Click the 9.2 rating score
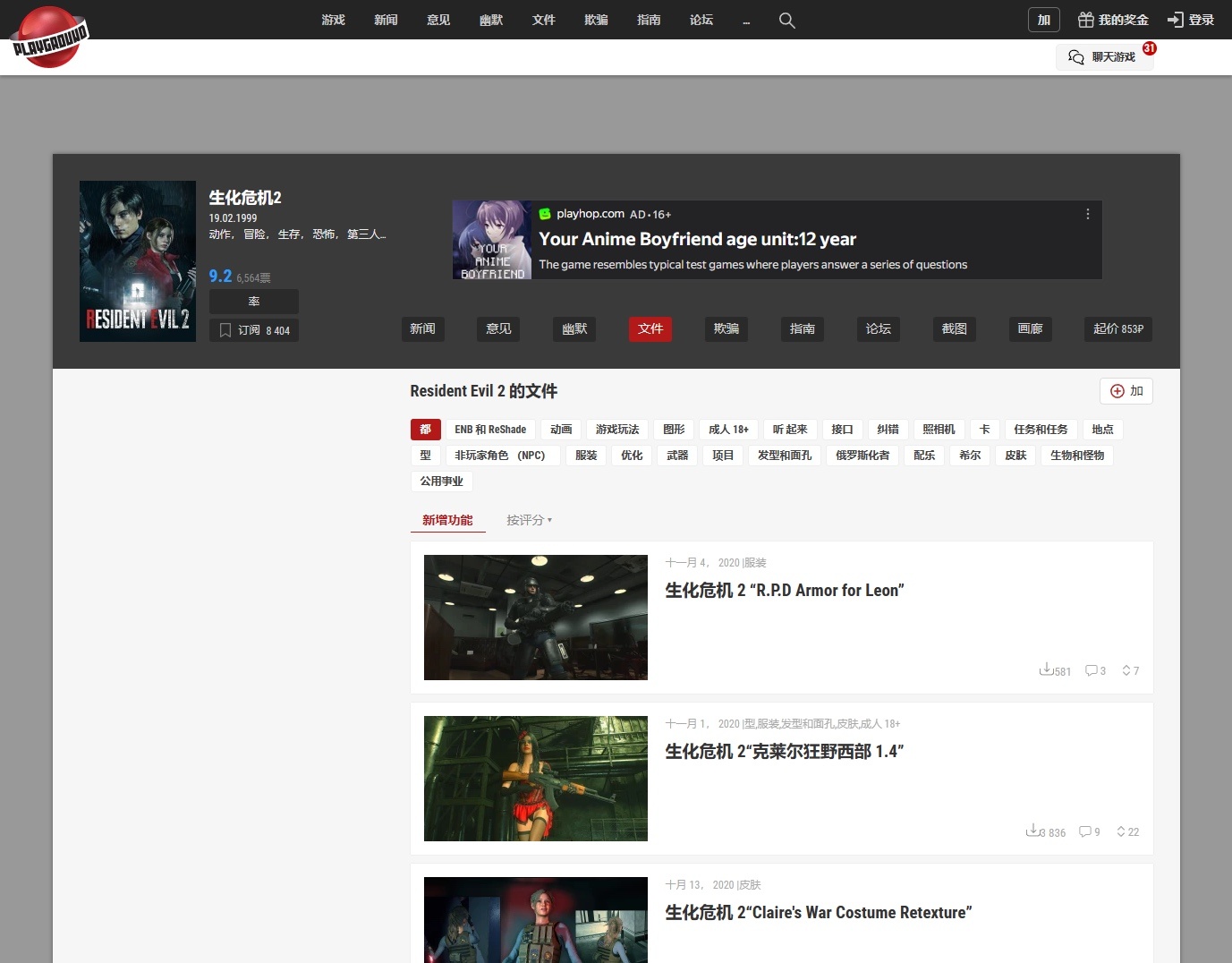This screenshot has height=963, width=1232. (x=220, y=277)
